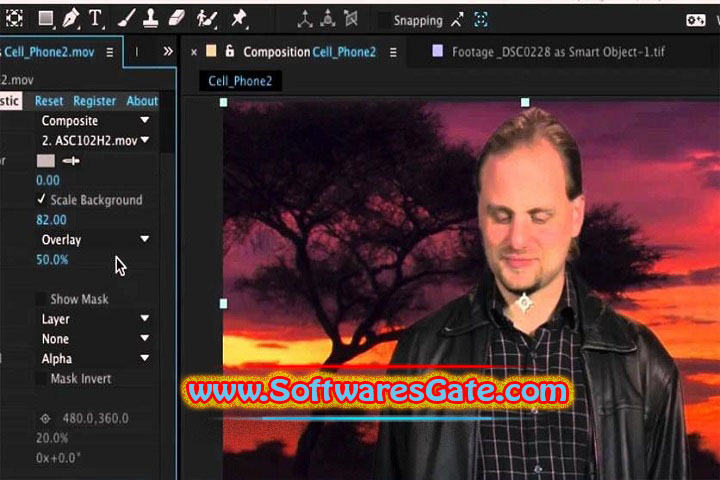This screenshot has width=720, height=480.
Task: Select the Rectangle shape tool
Action: point(45,19)
